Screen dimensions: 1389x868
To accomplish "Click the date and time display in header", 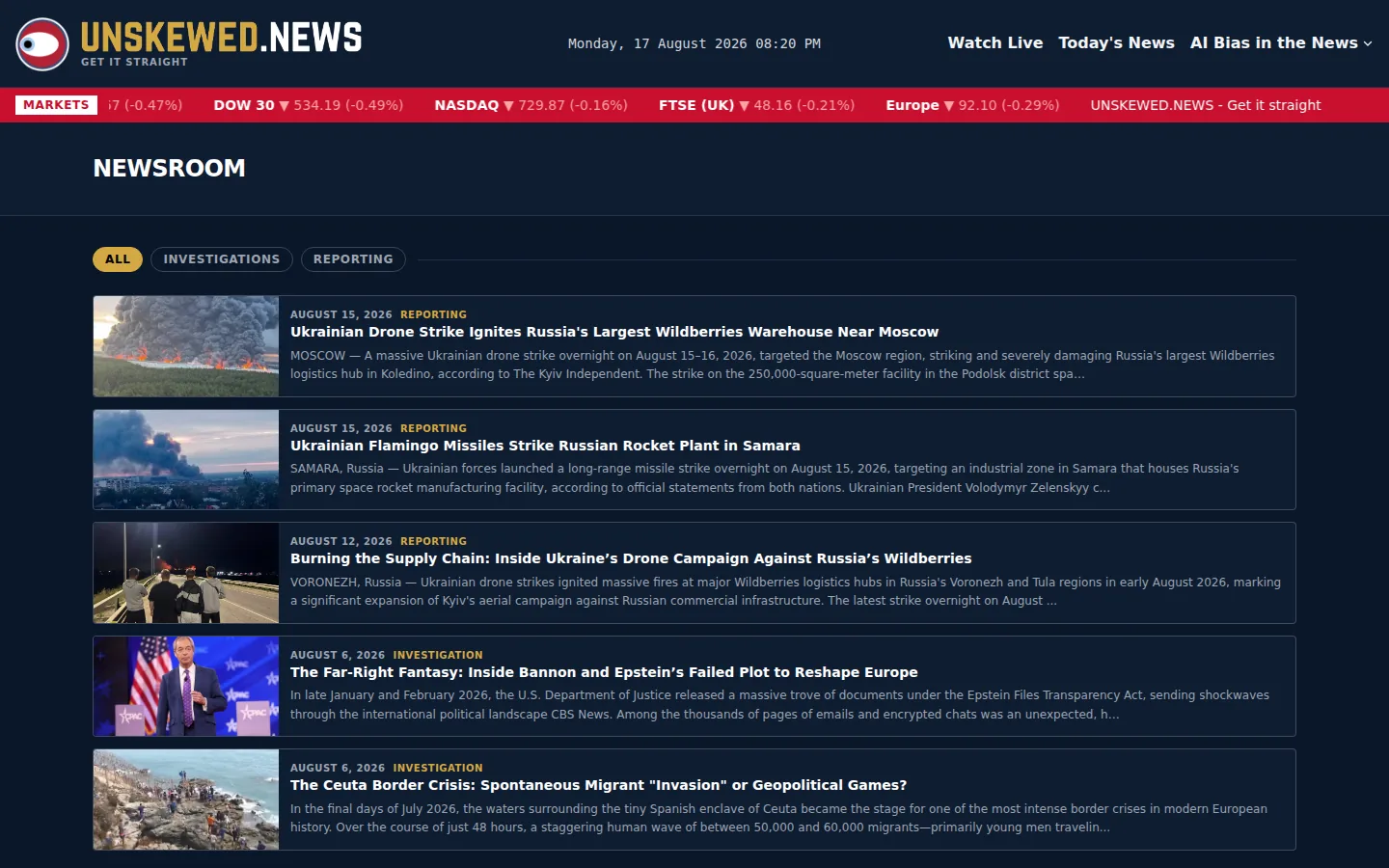I will (694, 43).
